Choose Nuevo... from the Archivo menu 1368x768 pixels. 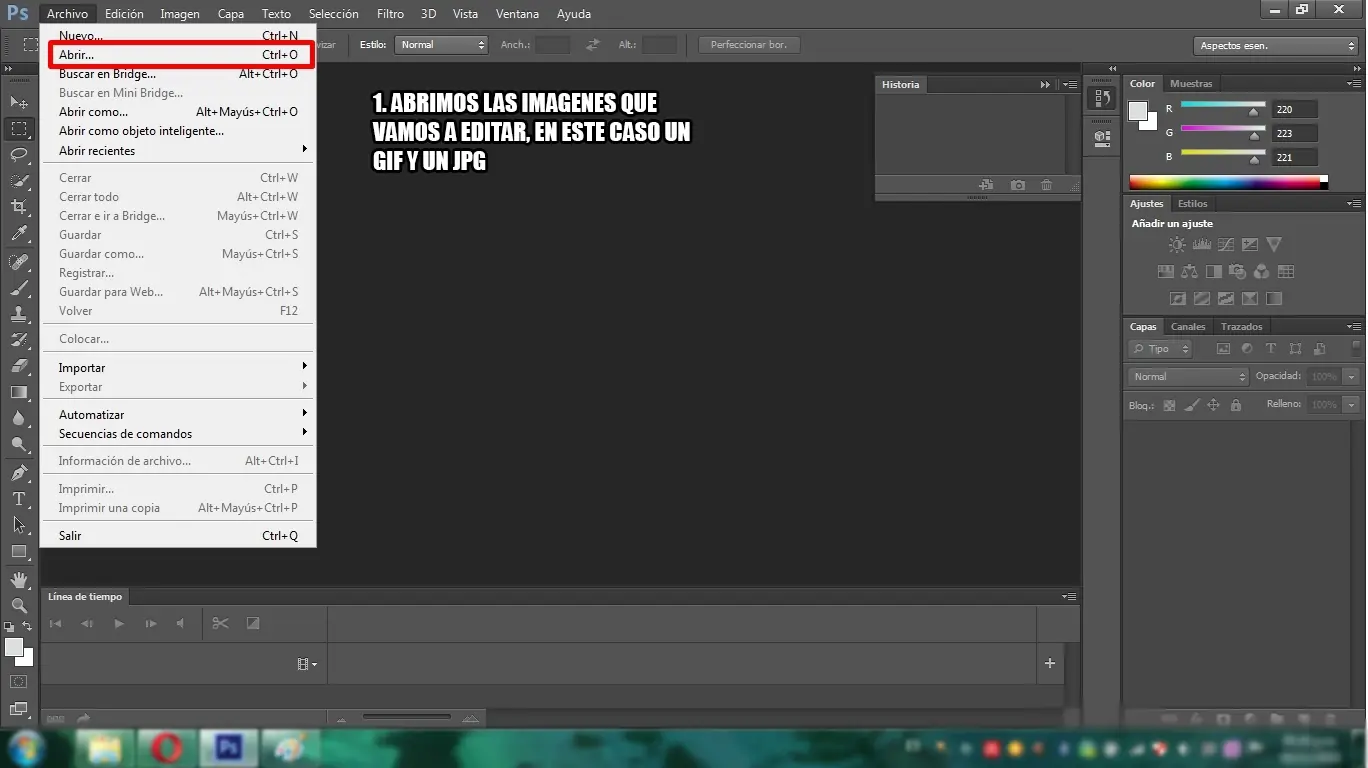coord(178,36)
